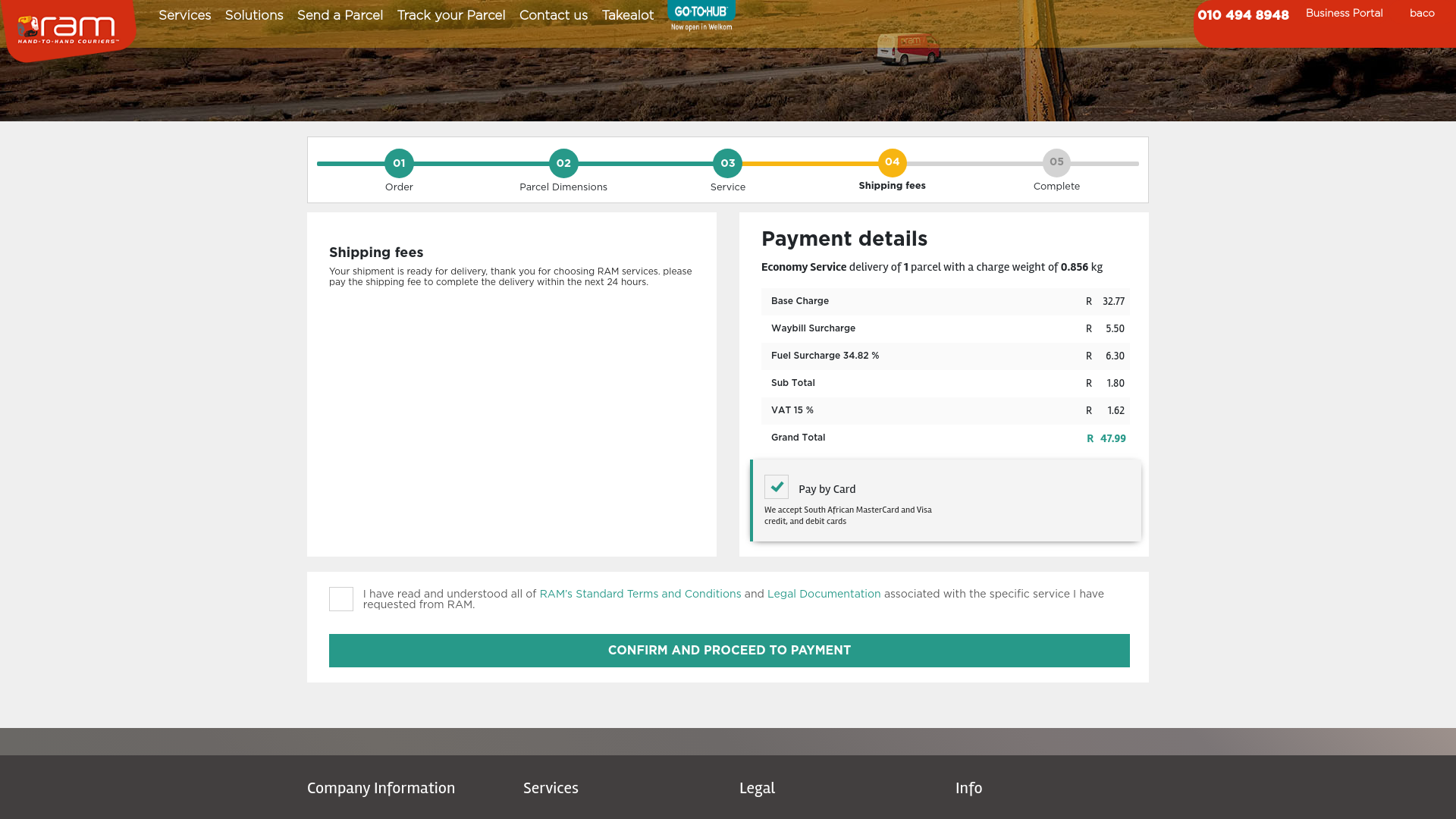1456x819 pixels.
Task: Open the Solutions menu
Action: [x=254, y=16]
